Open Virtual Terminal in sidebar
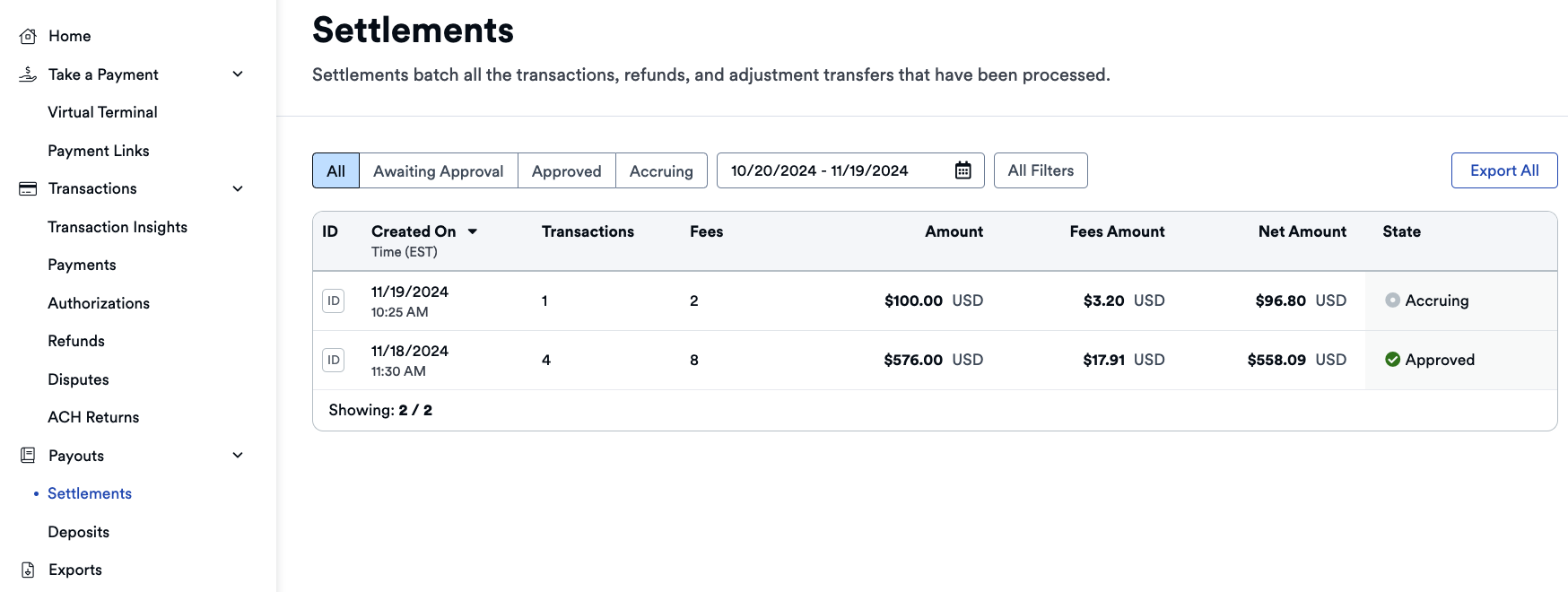1568x592 pixels. click(x=102, y=112)
